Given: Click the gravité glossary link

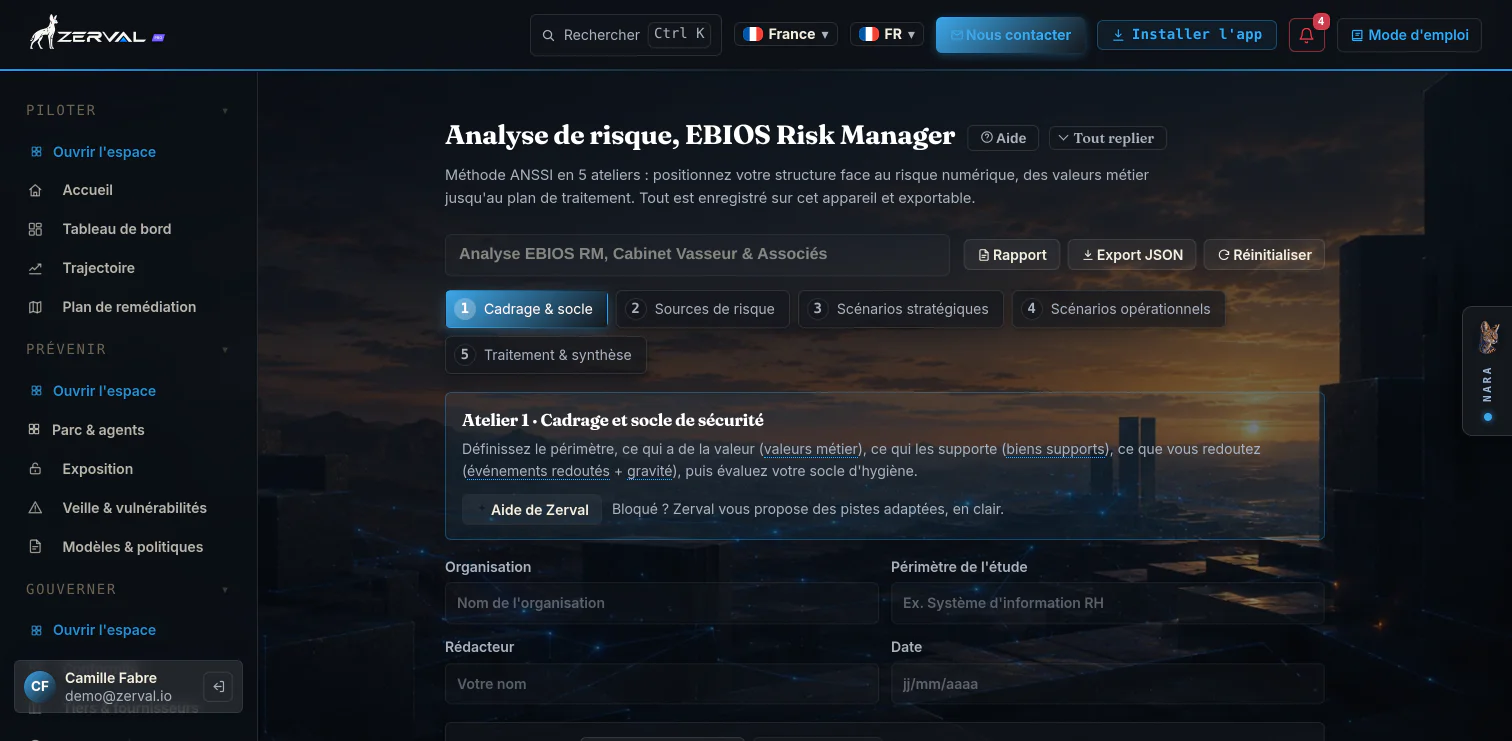Looking at the screenshot, I should click(x=650, y=471).
